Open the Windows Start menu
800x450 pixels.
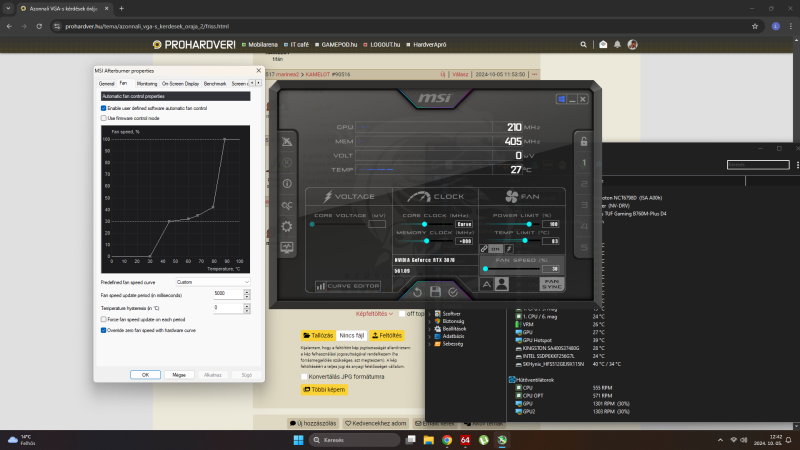tap(298, 440)
